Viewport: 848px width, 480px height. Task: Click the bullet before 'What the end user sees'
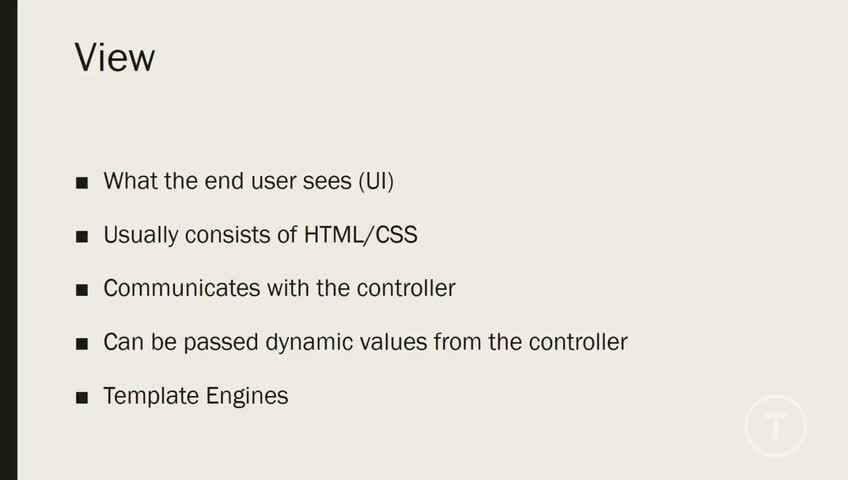coord(82,183)
